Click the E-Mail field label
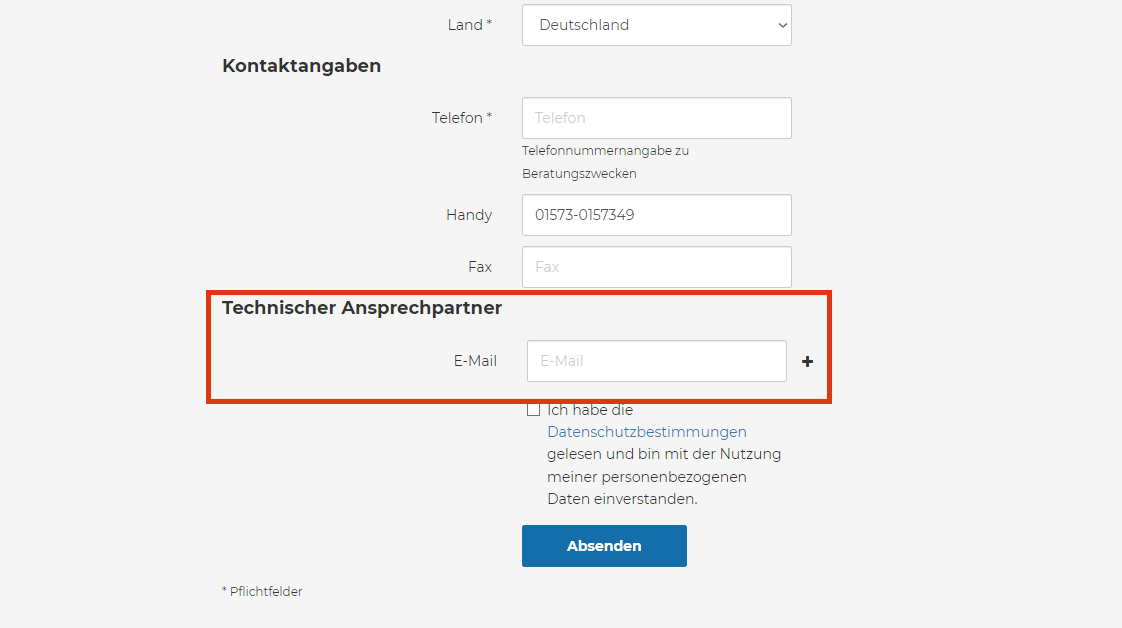The height and width of the screenshot is (628, 1122). (x=475, y=361)
